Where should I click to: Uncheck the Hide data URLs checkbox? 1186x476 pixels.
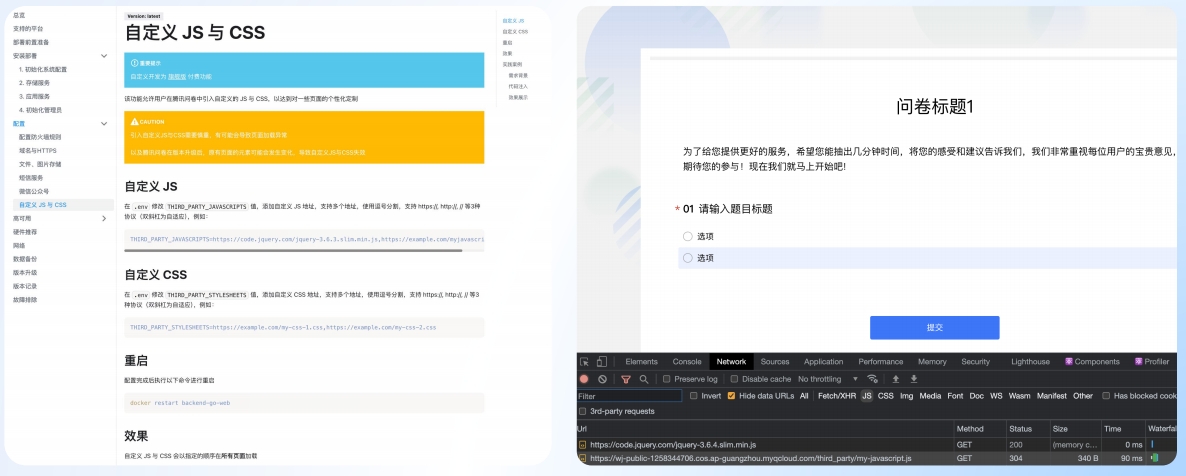pyautogui.click(x=731, y=396)
